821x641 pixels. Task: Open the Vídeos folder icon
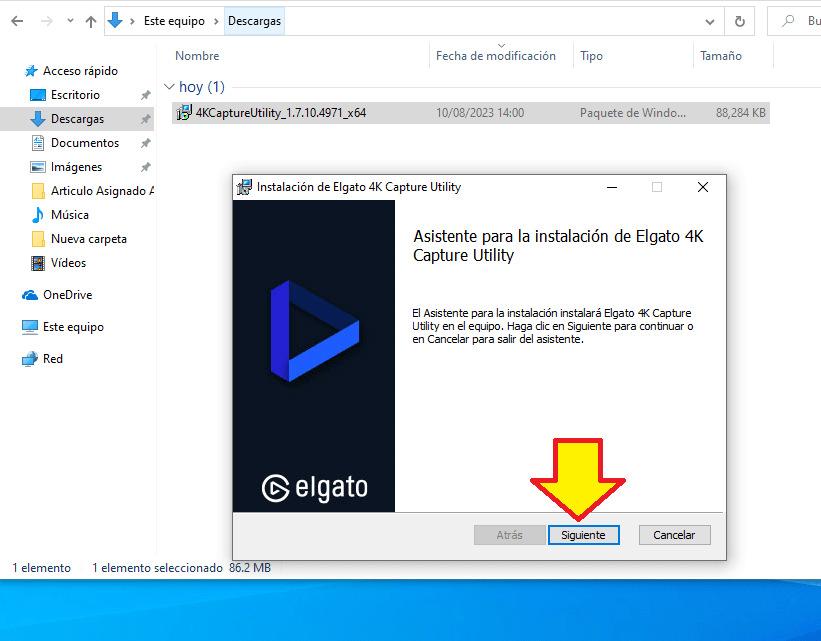coord(38,263)
